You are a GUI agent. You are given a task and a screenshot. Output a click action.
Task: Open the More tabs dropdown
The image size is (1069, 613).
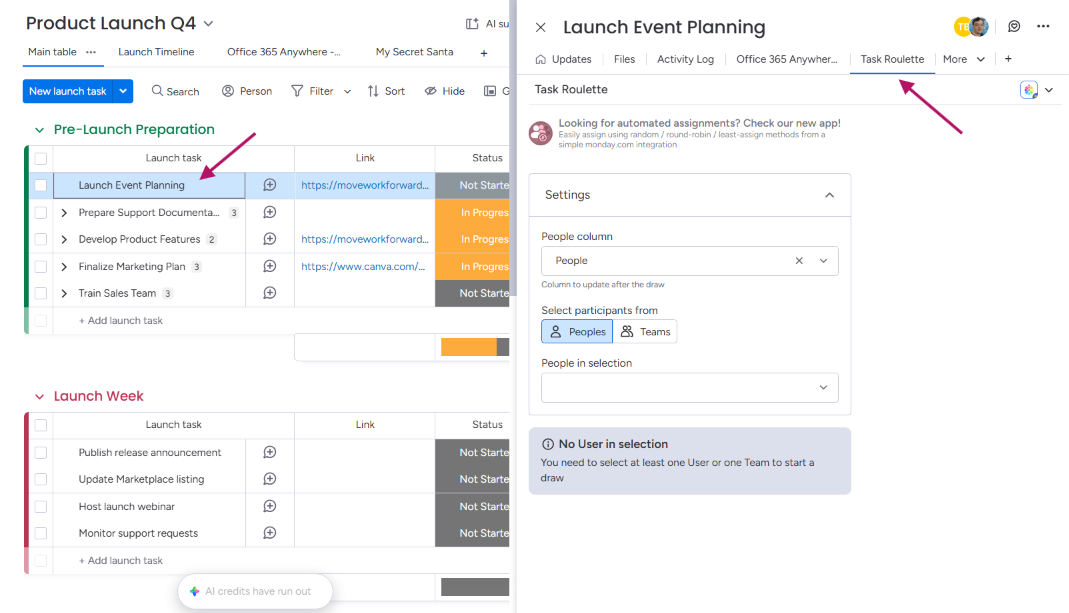coord(964,59)
